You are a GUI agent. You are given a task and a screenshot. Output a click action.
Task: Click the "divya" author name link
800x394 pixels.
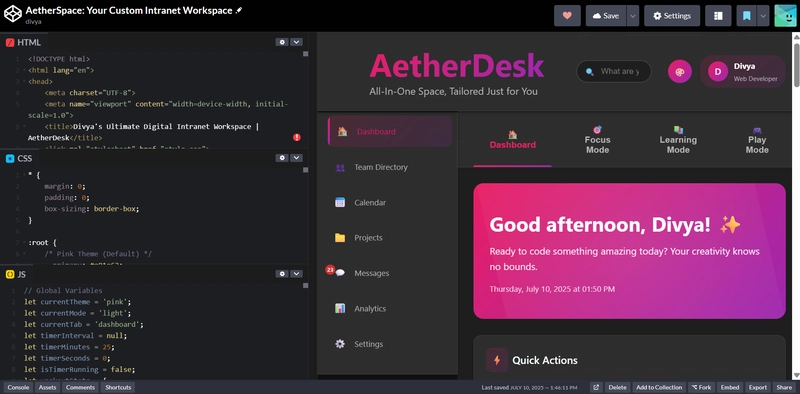point(33,21)
